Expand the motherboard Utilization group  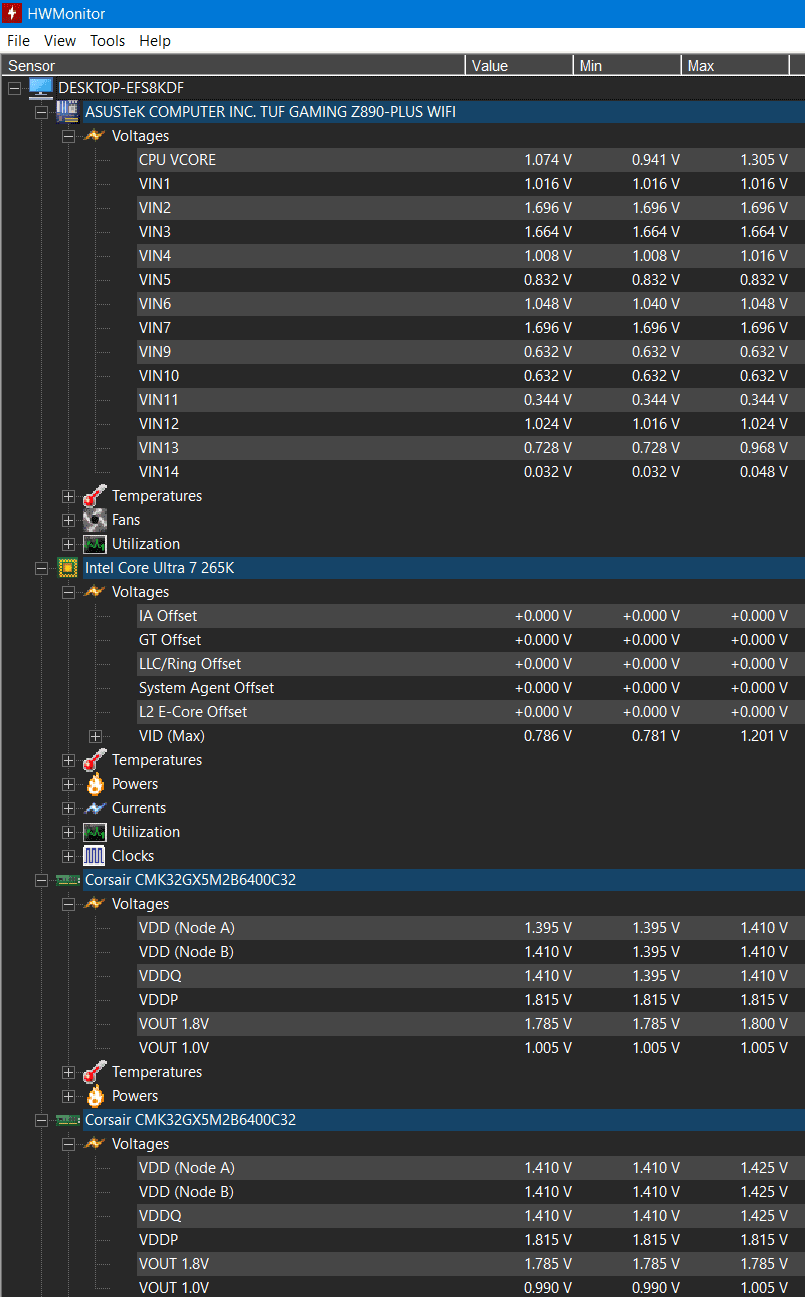point(68,544)
